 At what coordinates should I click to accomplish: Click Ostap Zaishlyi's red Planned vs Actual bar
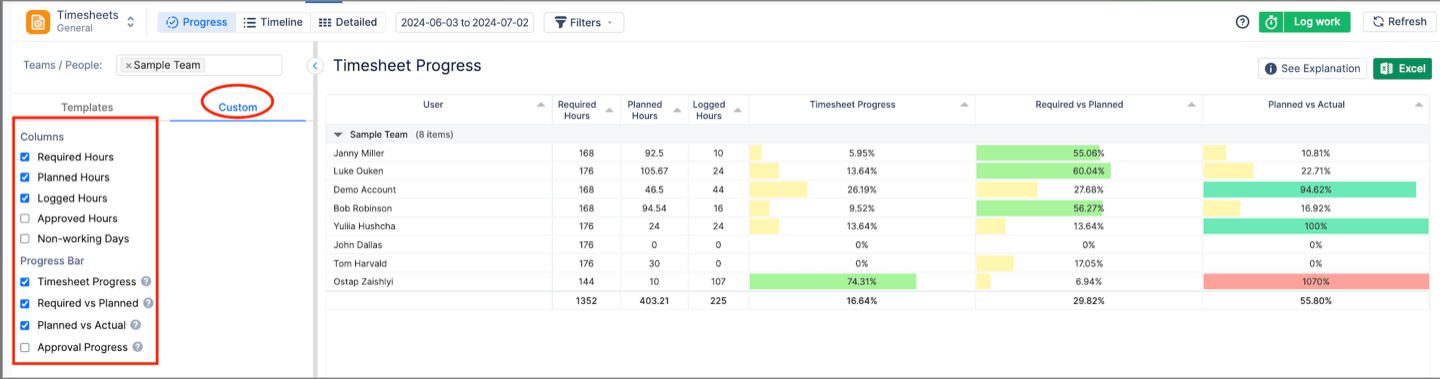[x=1316, y=282]
